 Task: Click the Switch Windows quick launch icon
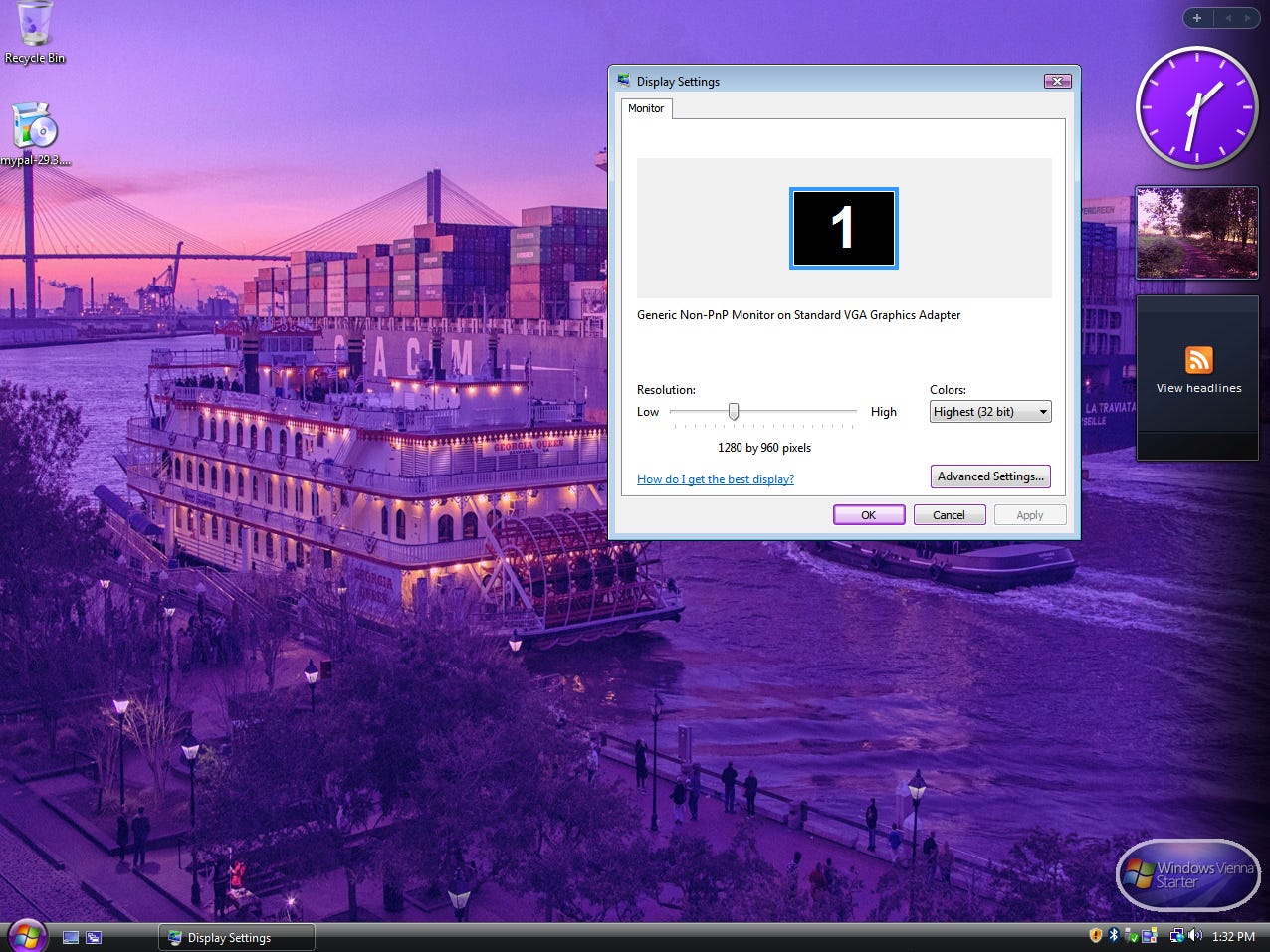click(93, 936)
